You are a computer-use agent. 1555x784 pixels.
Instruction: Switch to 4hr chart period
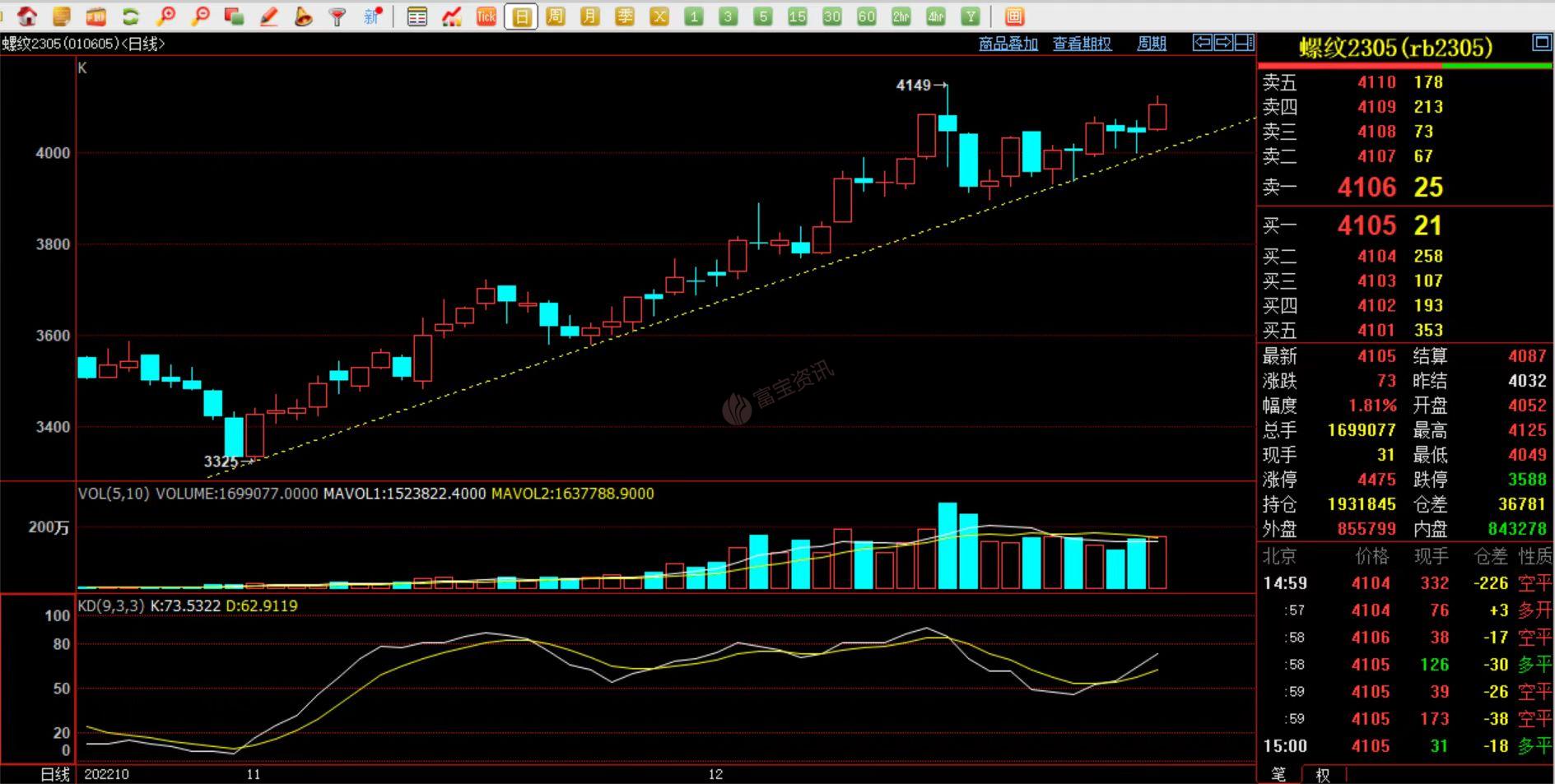click(936, 16)
